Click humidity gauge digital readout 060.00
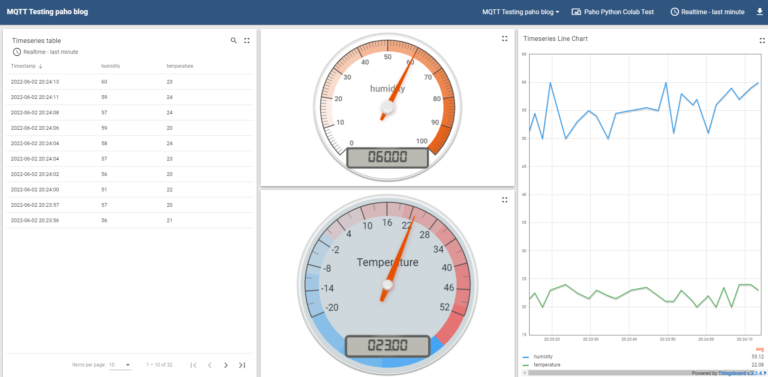This screenshot has width=768, height=377. click(x=387, y=158)
